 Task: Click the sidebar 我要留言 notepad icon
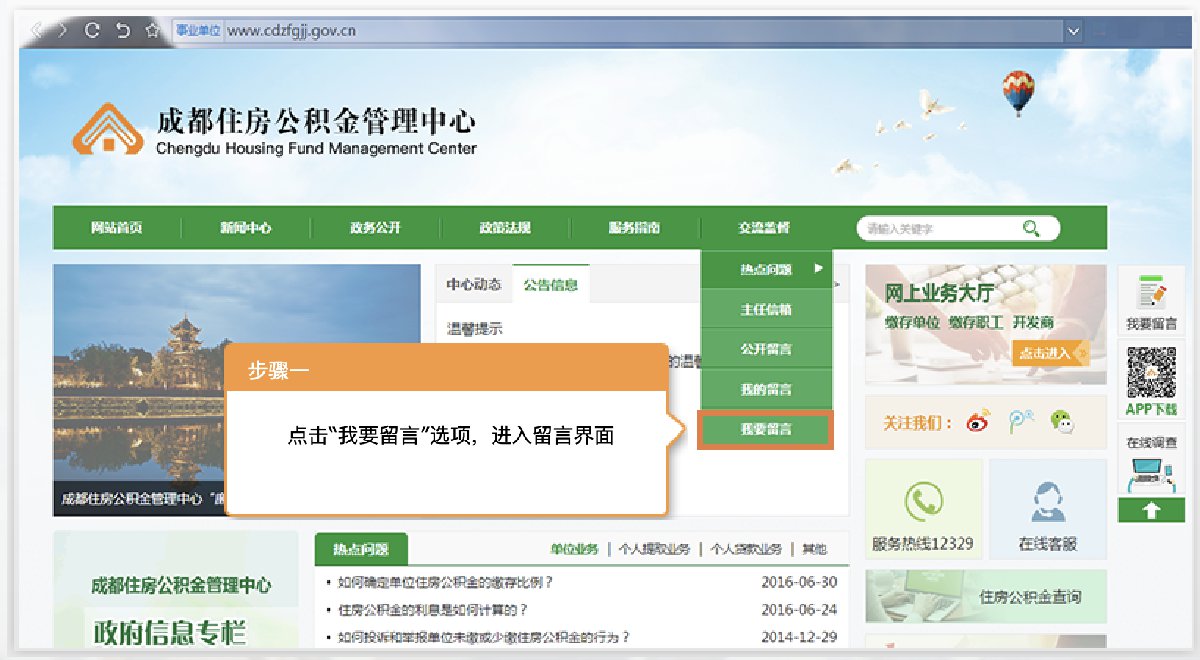(1151, 294)
